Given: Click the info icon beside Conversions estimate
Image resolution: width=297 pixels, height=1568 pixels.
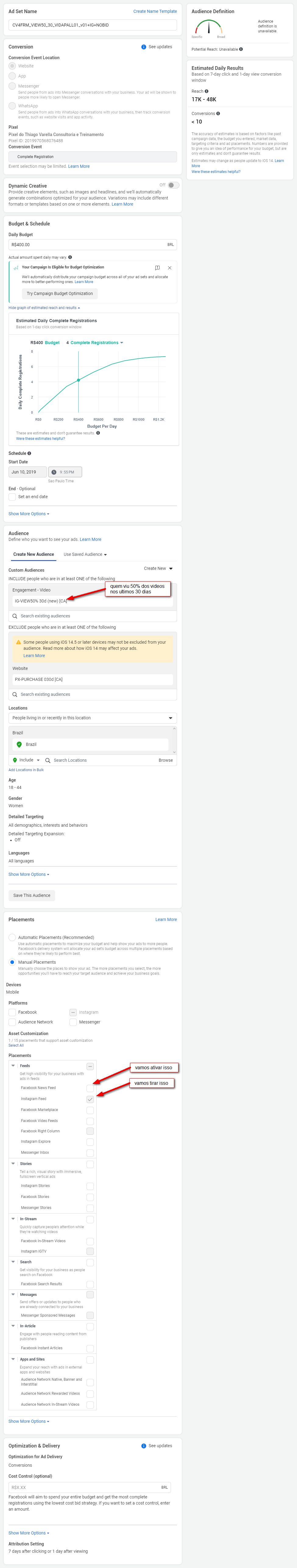Looking at the screenshot, I should click(x=218, y=114).
